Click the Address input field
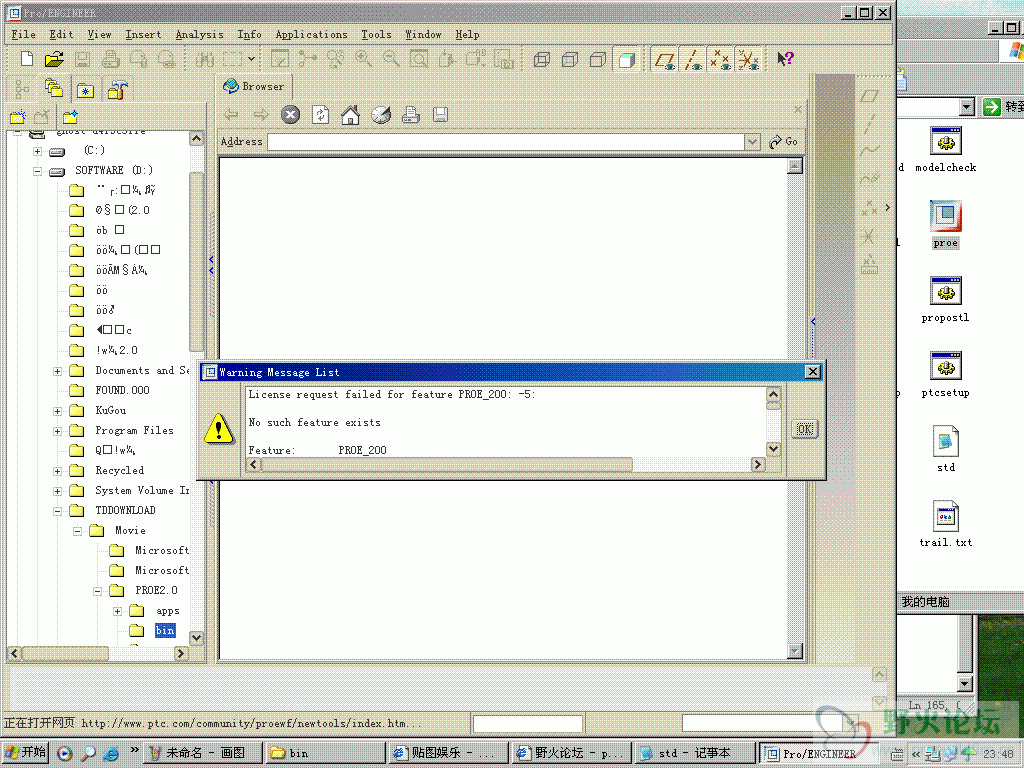The image size is (1024, 768). click(x=507, y=142)
